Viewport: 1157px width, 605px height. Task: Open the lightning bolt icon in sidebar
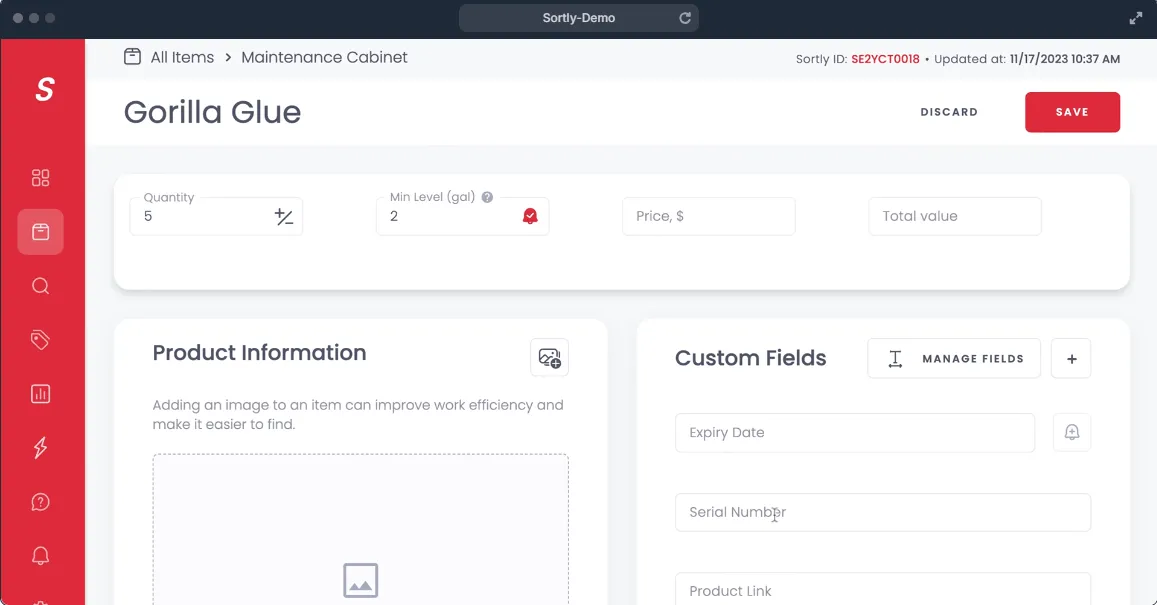[41, 448]
